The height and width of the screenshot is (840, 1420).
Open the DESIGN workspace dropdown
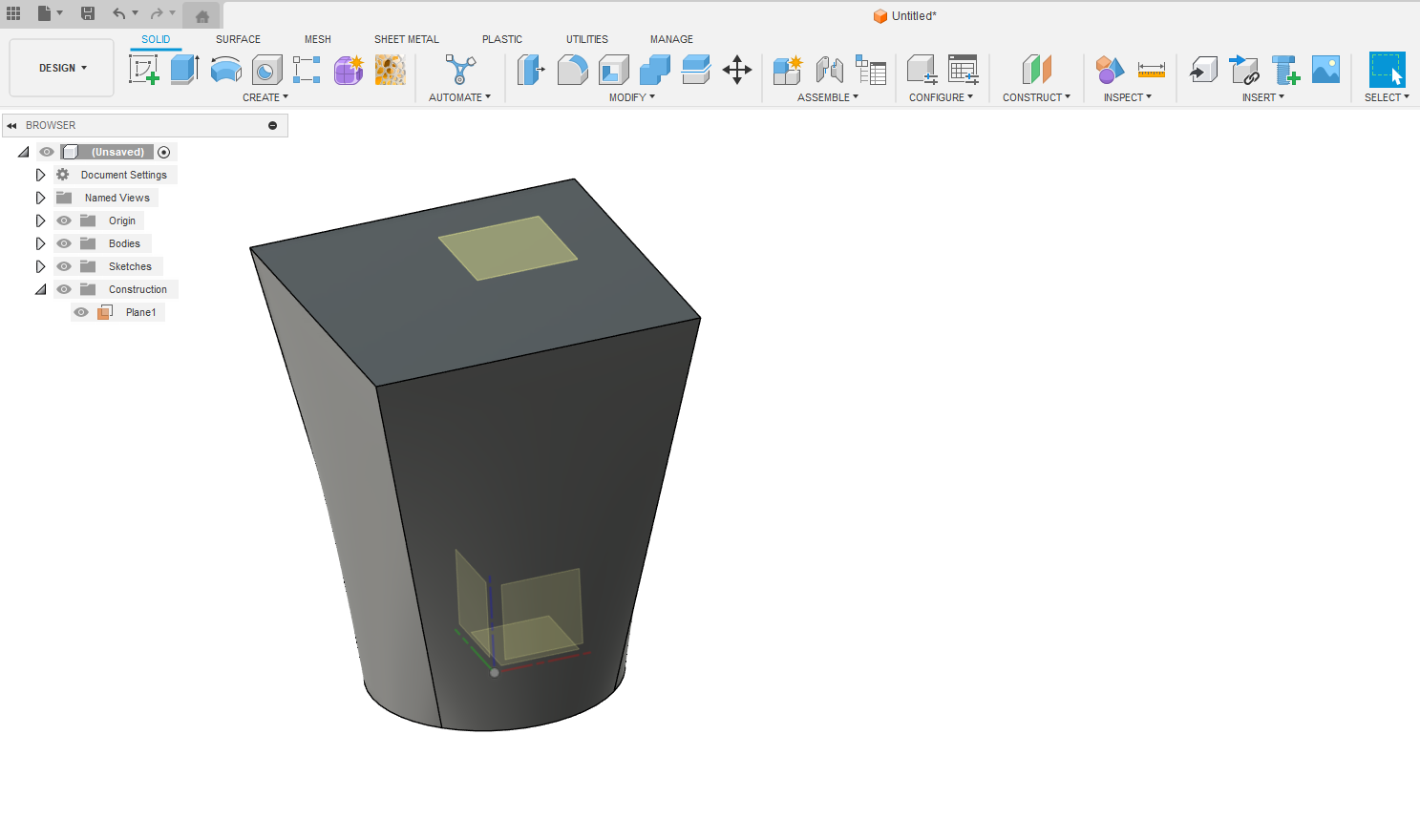tap(62, 68)
